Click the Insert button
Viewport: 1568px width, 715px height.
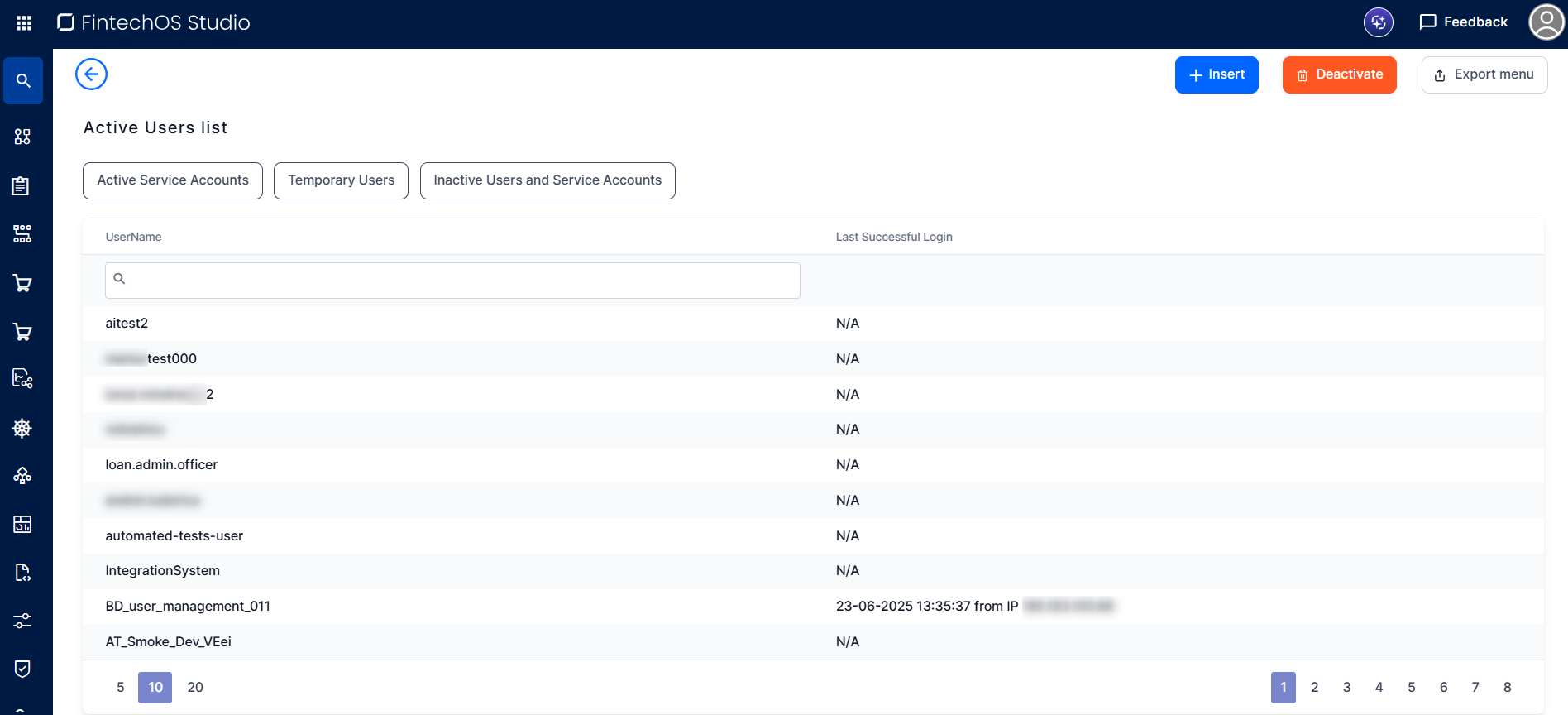[1216, 75]
